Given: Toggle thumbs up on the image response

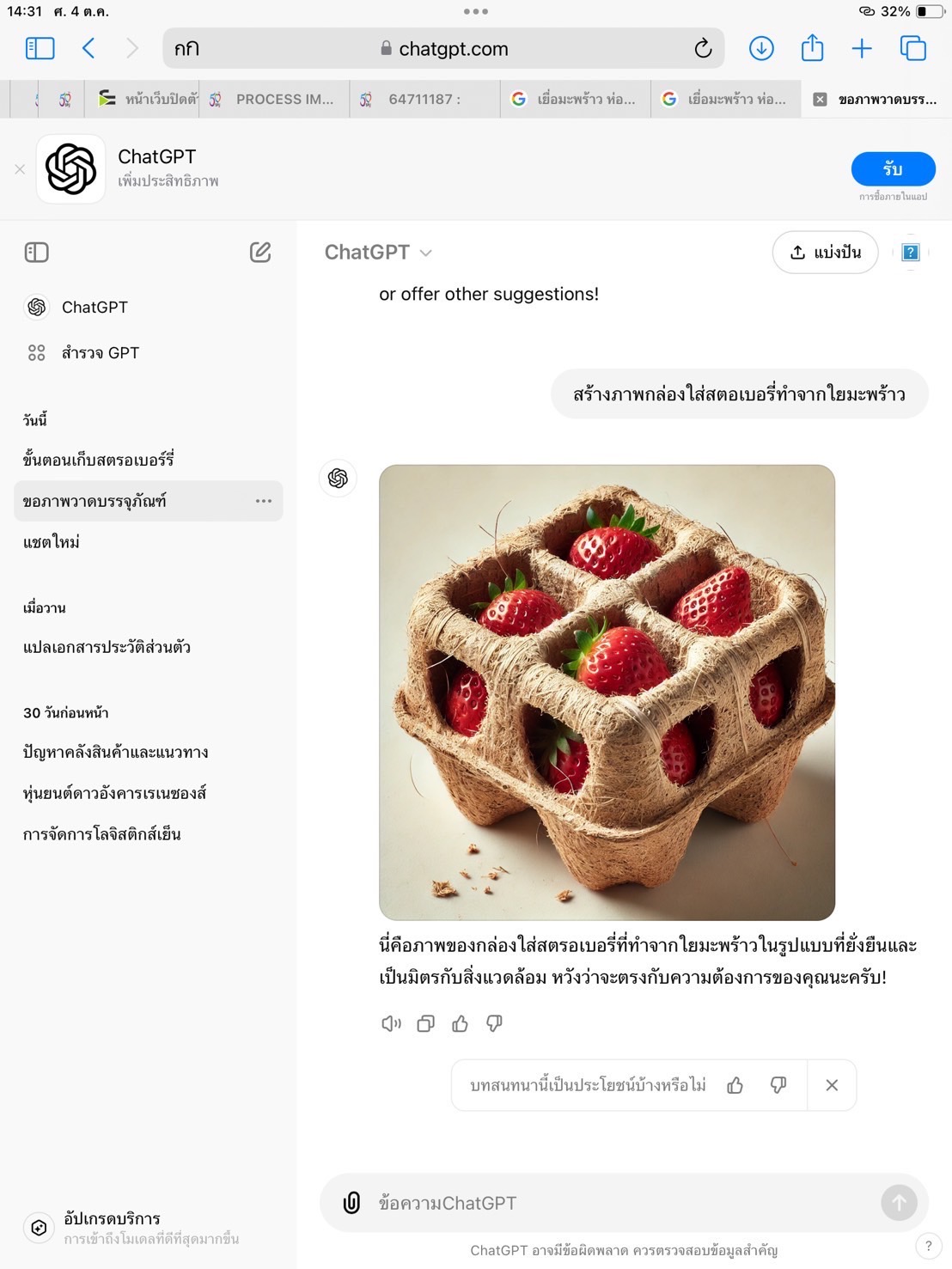Looking at the screenshot, I should tap(460, 1023).
